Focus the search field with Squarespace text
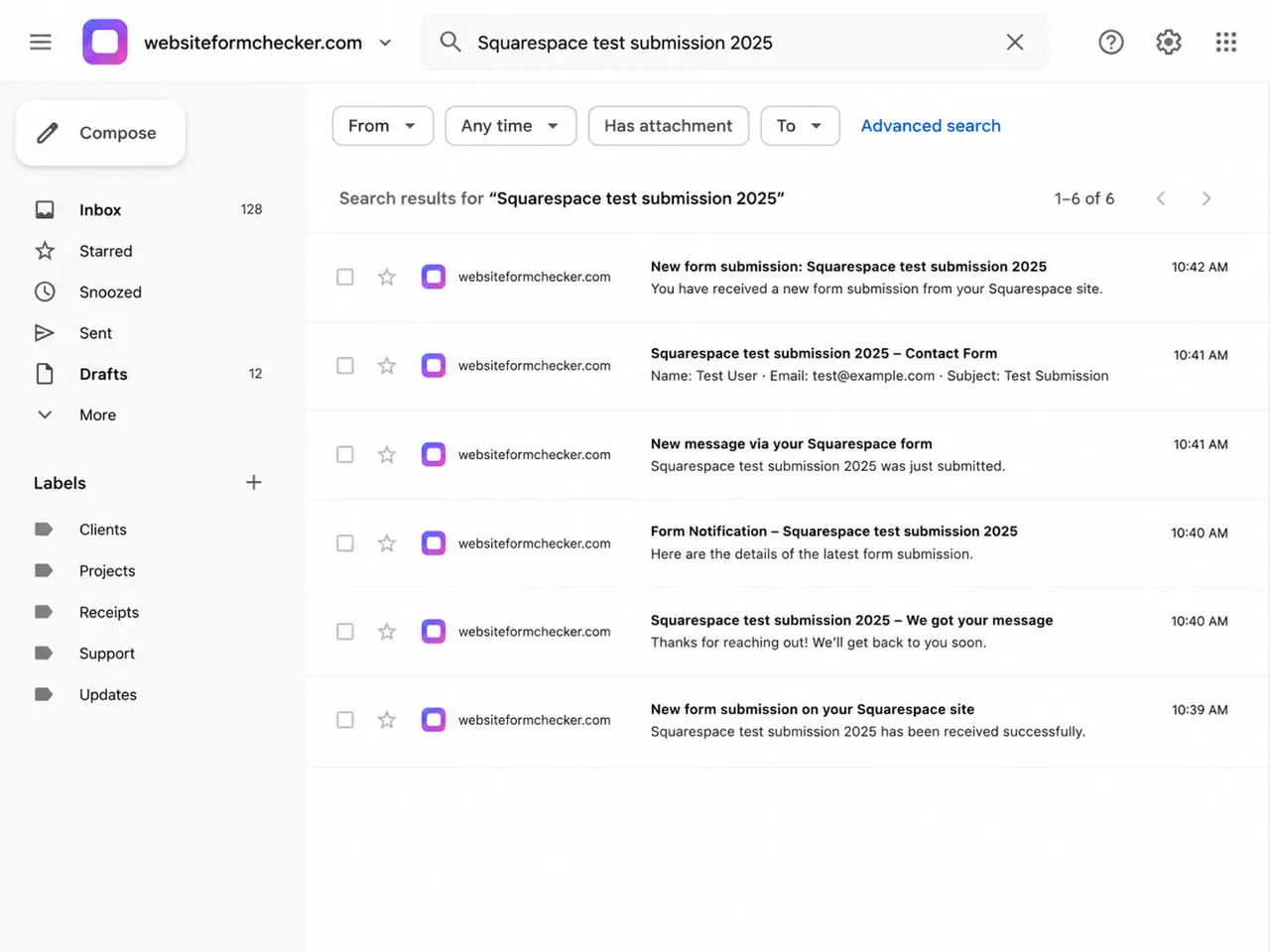Image resolution: width=1270 pixels, height=952 pixels. tap(734, 43)
